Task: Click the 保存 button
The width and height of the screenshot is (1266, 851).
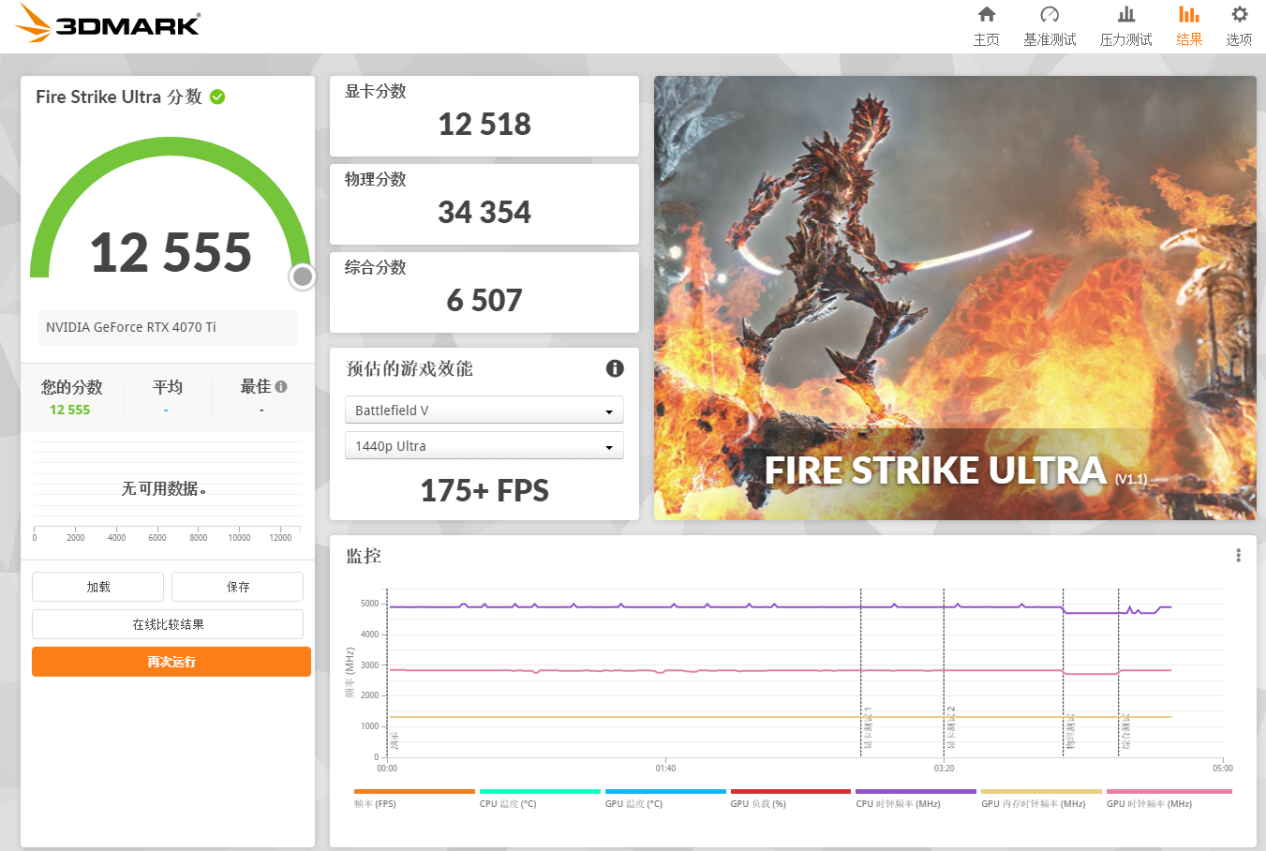Action: click(237, 587)
